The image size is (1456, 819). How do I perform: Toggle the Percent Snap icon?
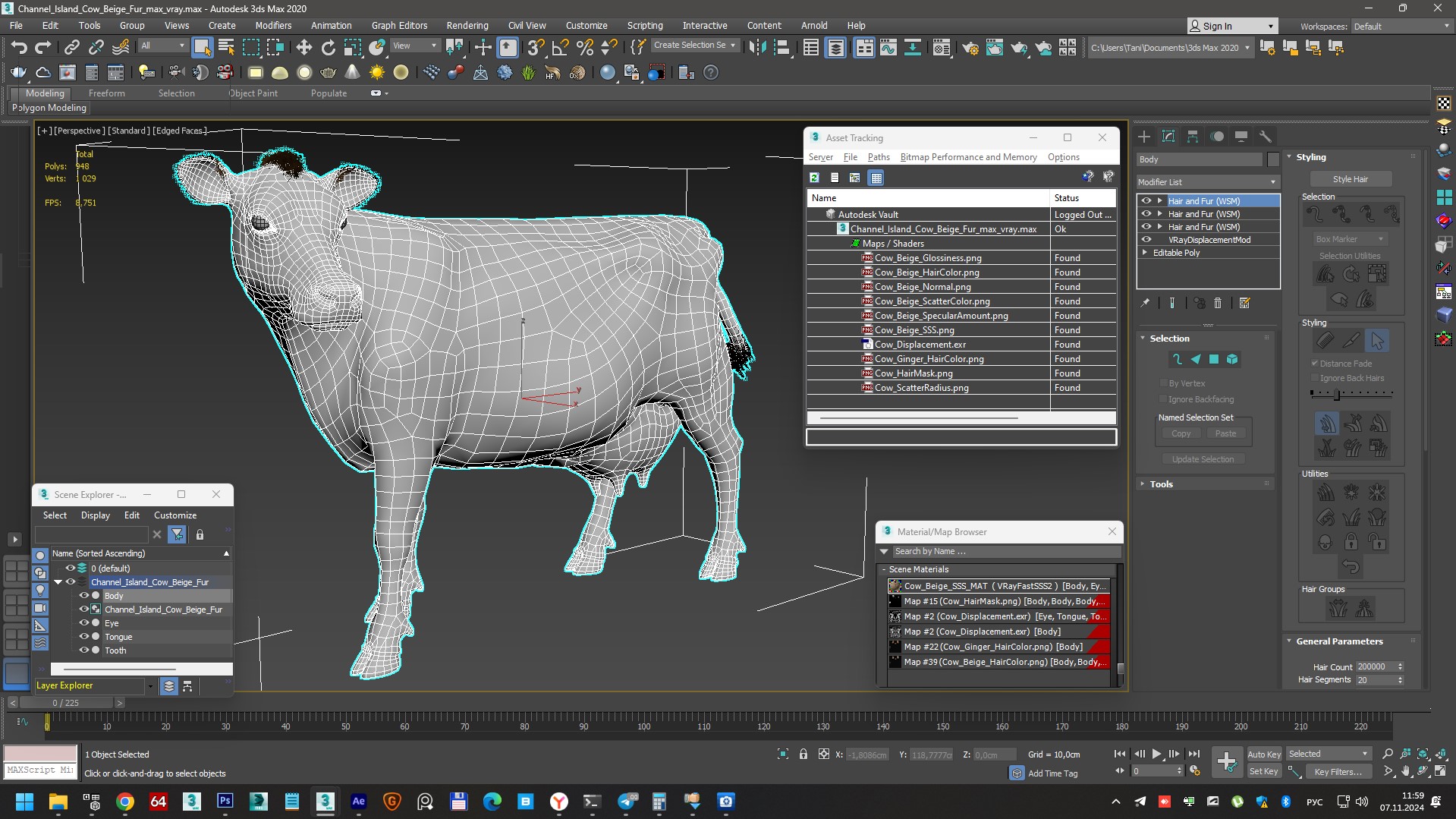pyautogui.click(x=584, y=48)
